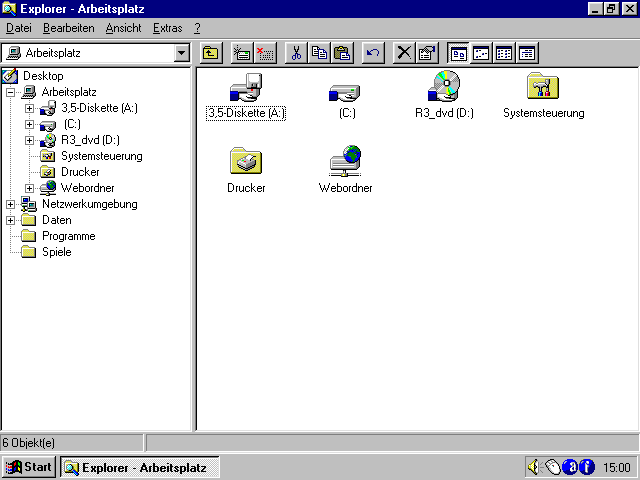Open Properties via the toolbar icon
Image resolution: width=640 pixels, height=480 pixels.
click(x=427, y=53)
